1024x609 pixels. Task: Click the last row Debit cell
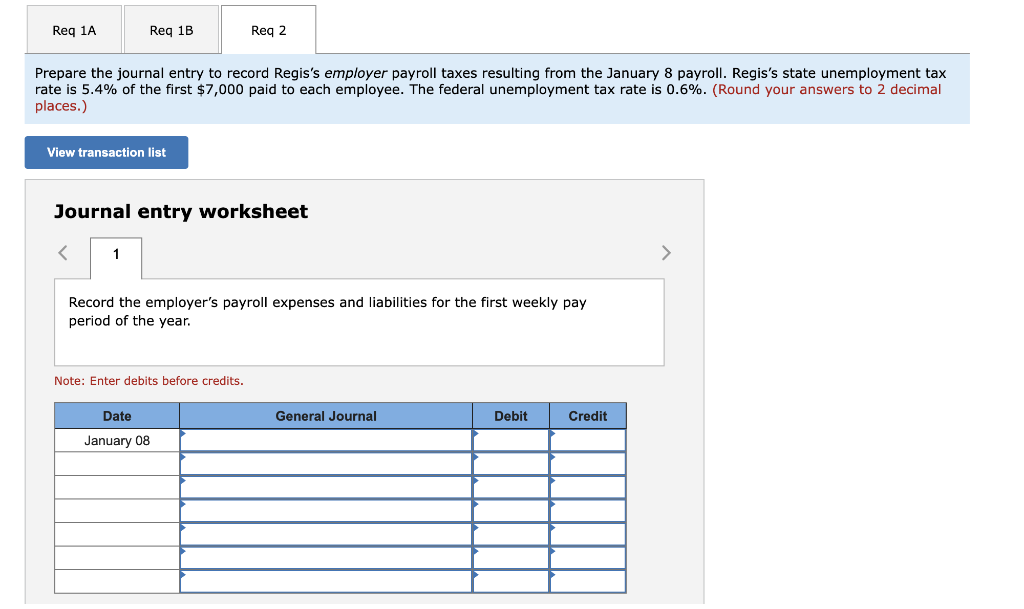pyautogui.click(x=511, y=581)
